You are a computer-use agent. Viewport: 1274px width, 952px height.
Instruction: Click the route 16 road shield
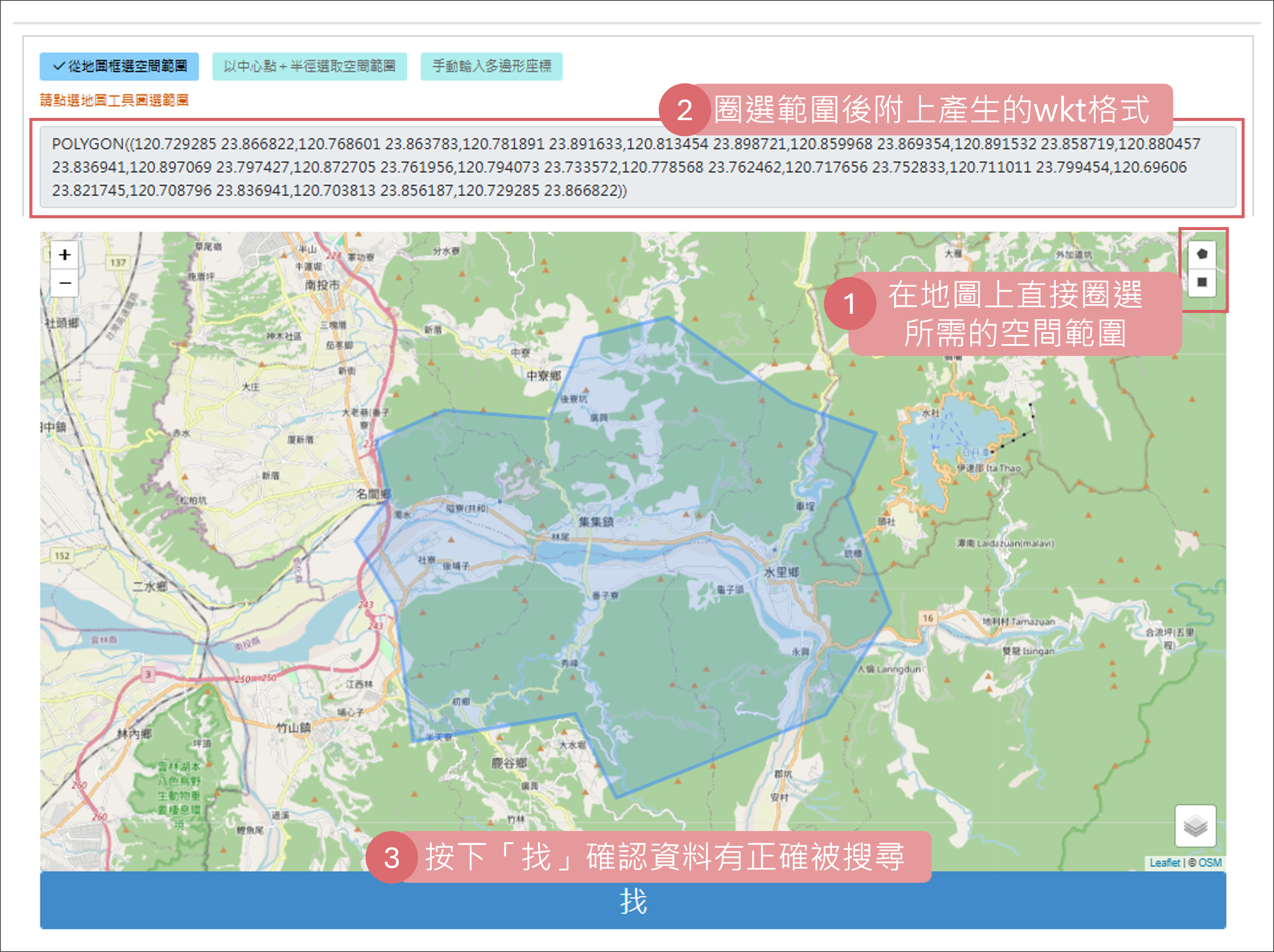pyautogui.click(x=927, y=618)
